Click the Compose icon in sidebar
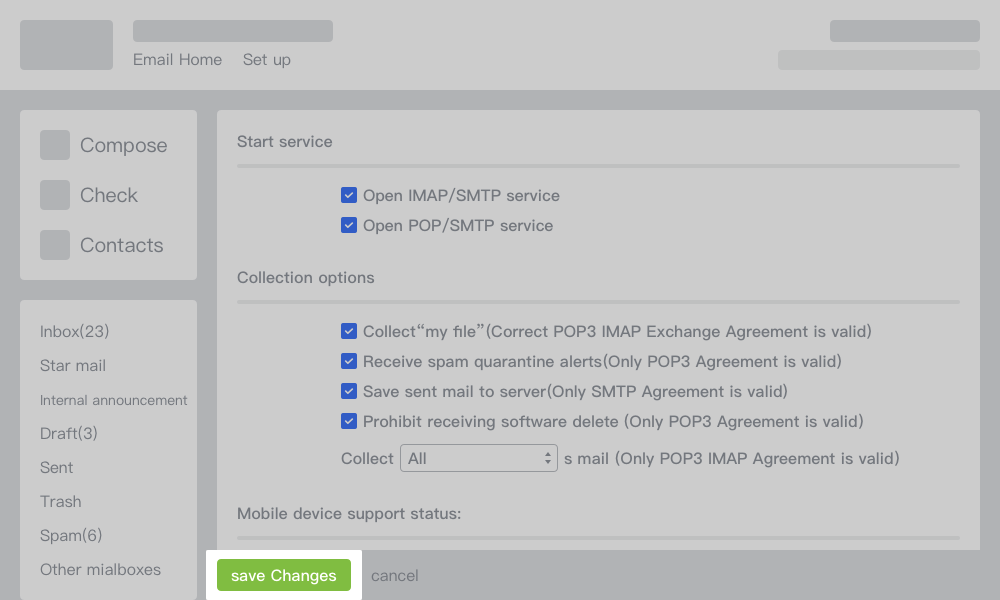This screenshot has width=1000, height=600. (55, 145)
